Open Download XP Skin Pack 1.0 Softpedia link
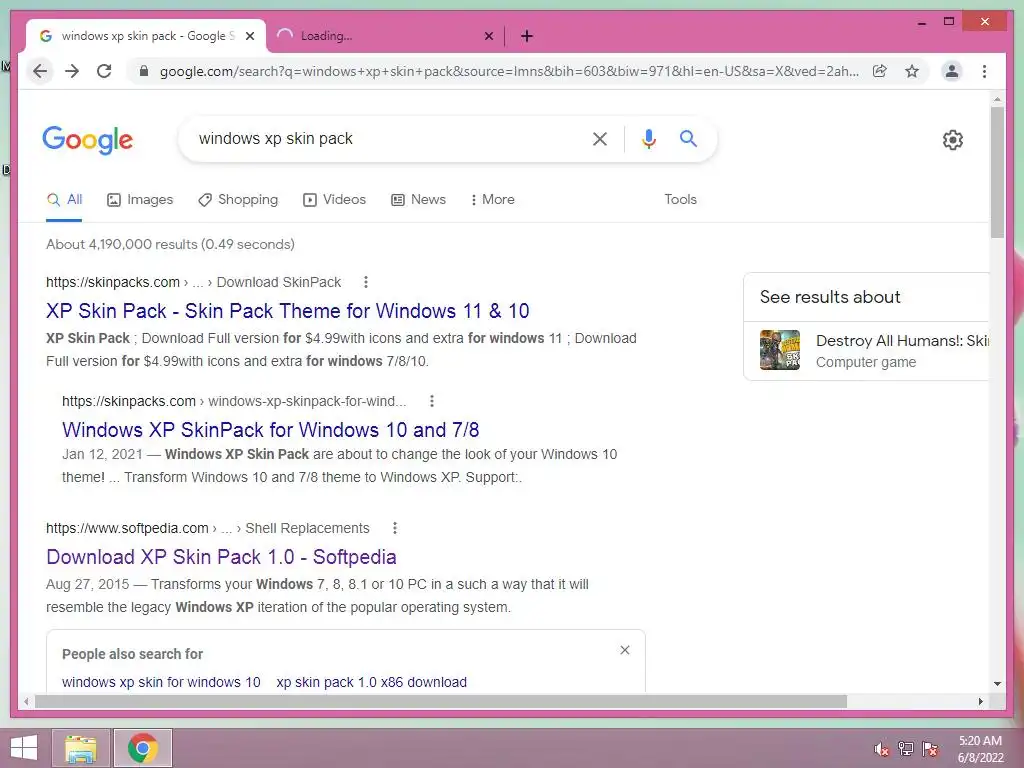Screen dimensions: 1024x768 pyautogui.click(x=221, y=557)
